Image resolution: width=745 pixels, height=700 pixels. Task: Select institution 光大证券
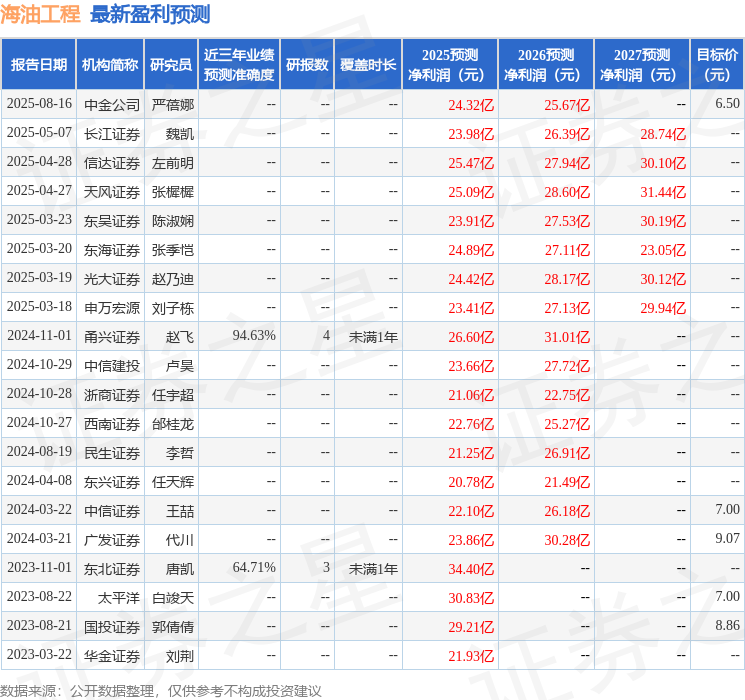coord(112,279)
